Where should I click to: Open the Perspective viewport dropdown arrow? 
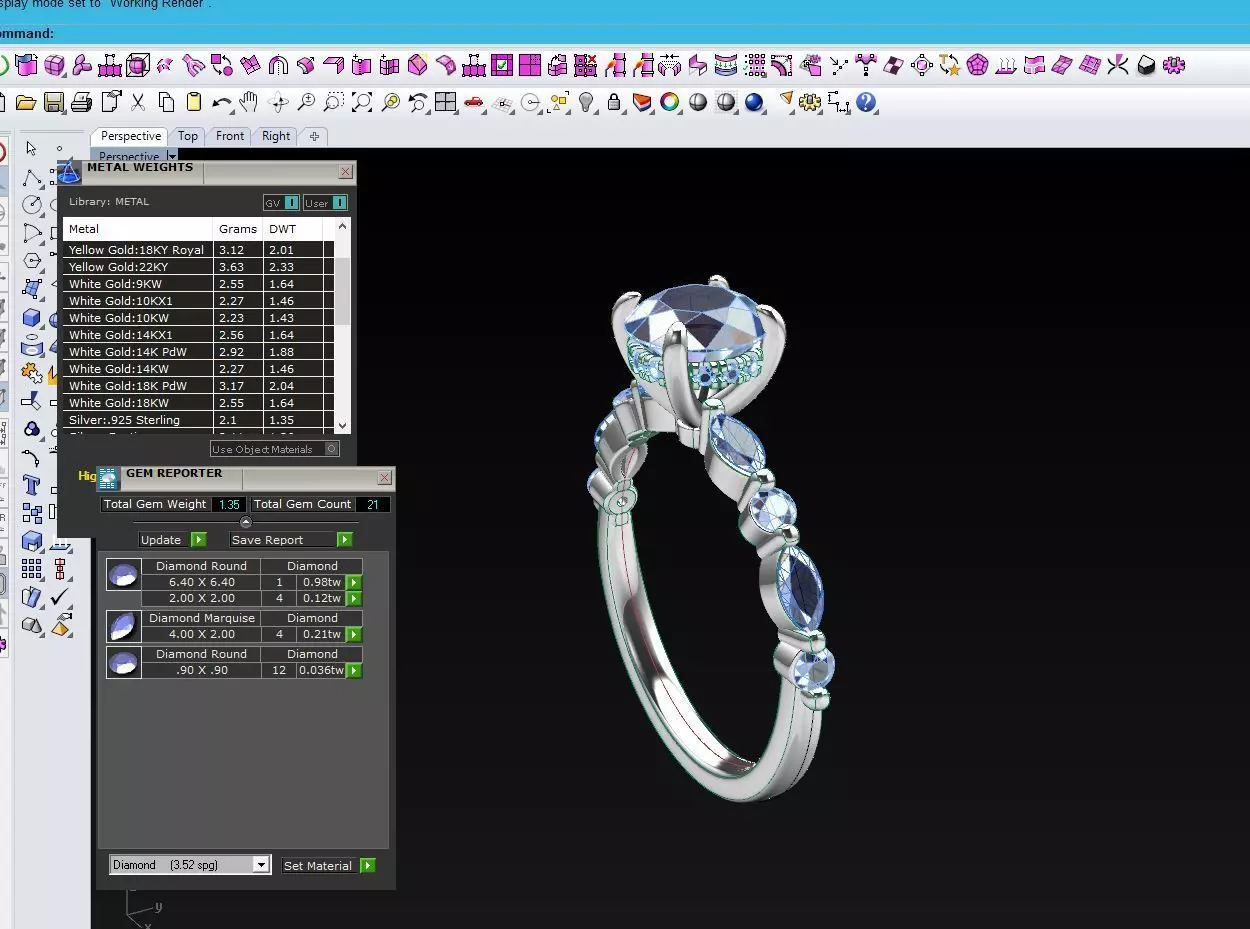(x=172, y=157)
